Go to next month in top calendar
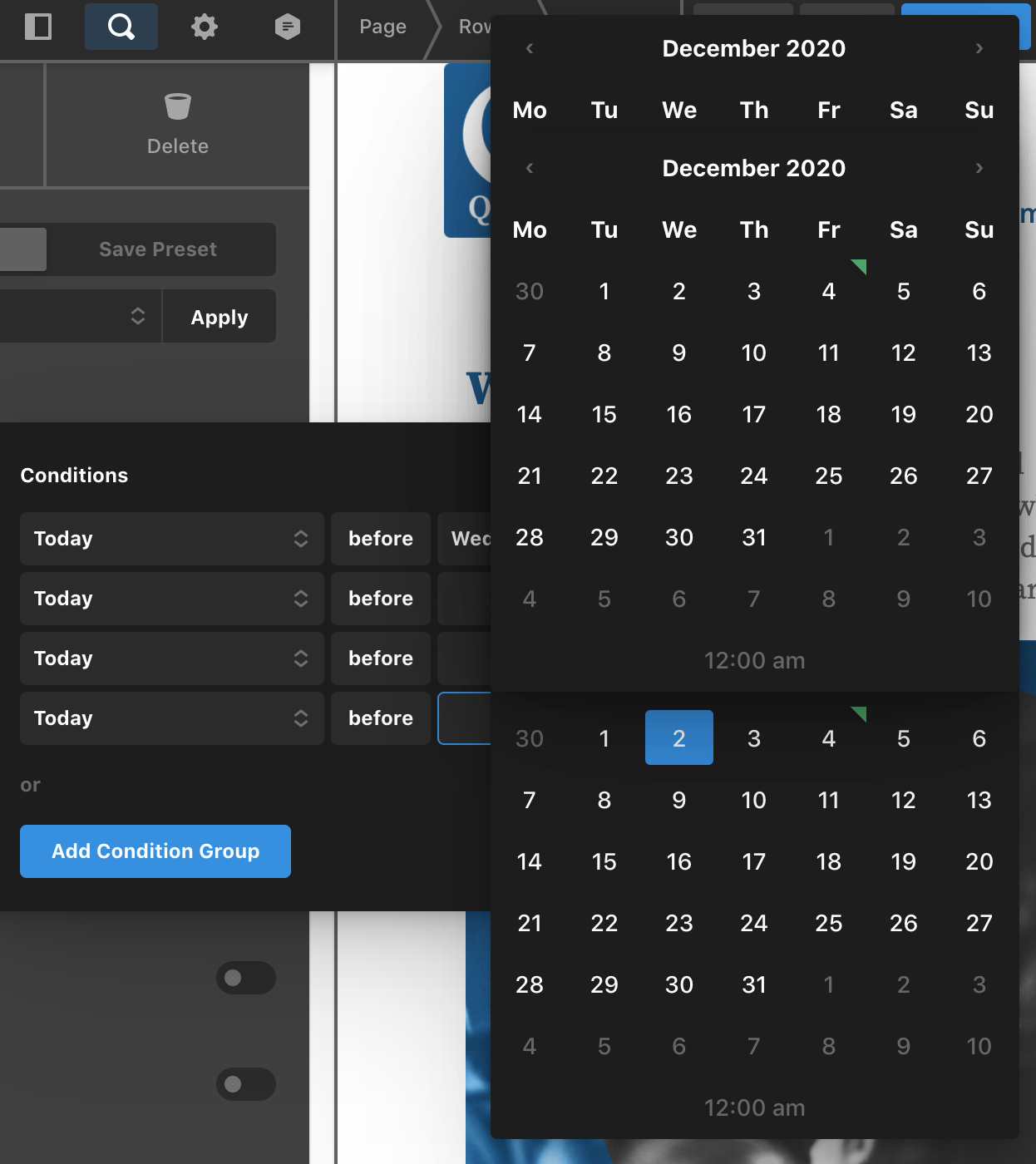The height and width of the screenshot is (1164, 1036). (x=979, y=48)
